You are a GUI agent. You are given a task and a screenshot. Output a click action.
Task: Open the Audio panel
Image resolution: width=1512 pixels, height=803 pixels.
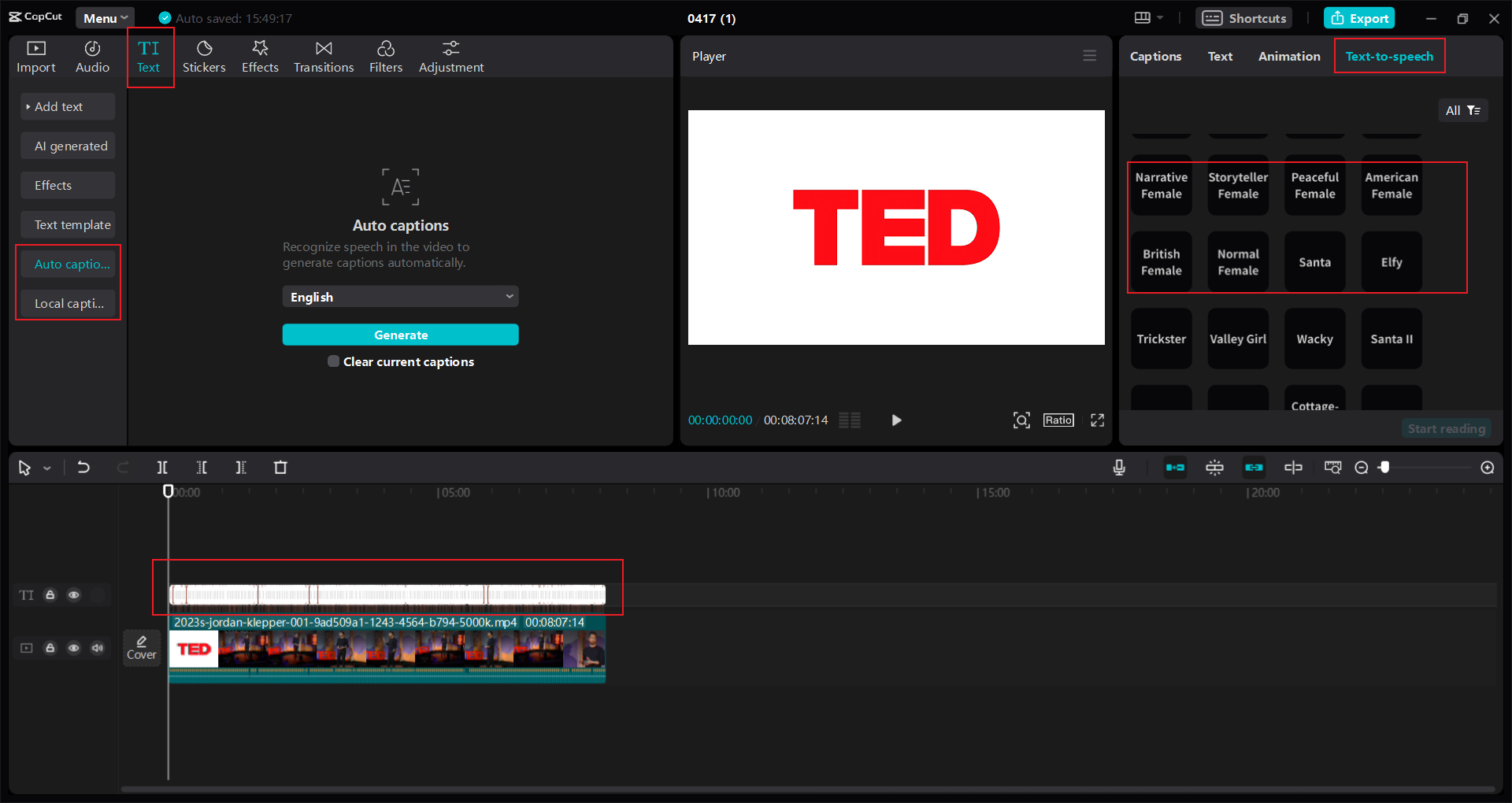[92, 57]
